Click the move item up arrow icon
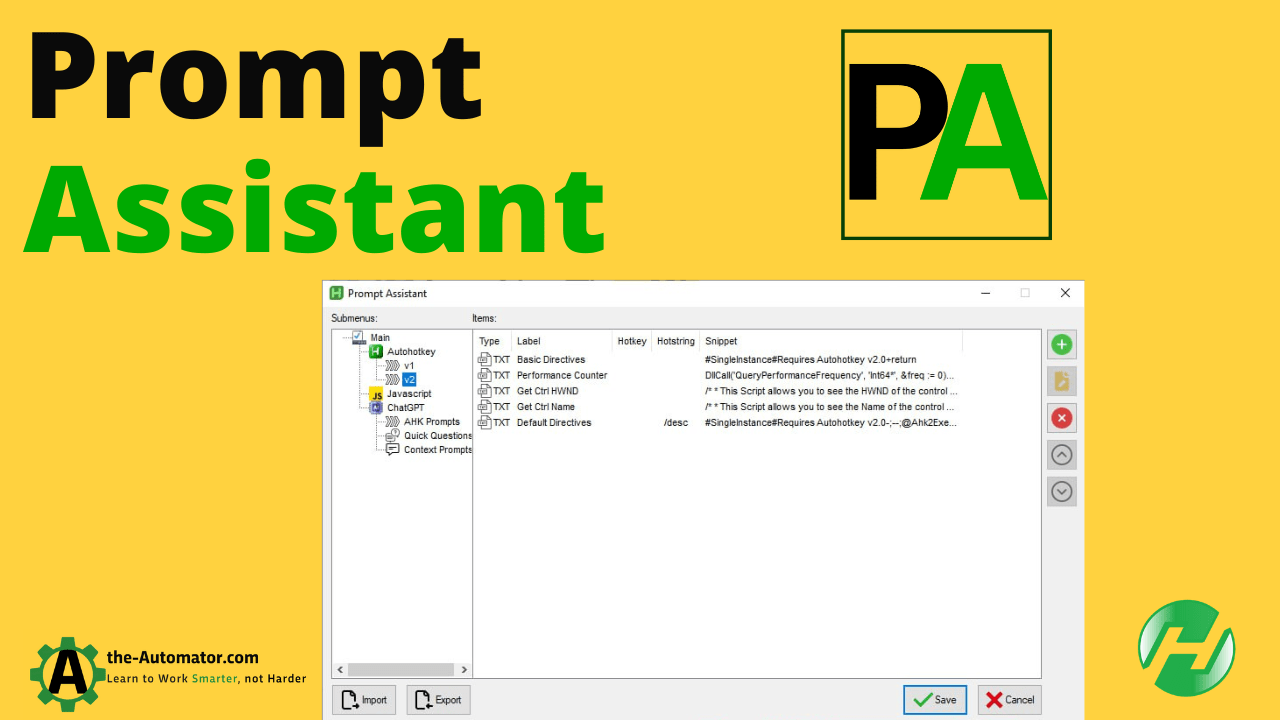This screenshot has height=720, width=1280. pyautogui.click(x=1061, y=454)
